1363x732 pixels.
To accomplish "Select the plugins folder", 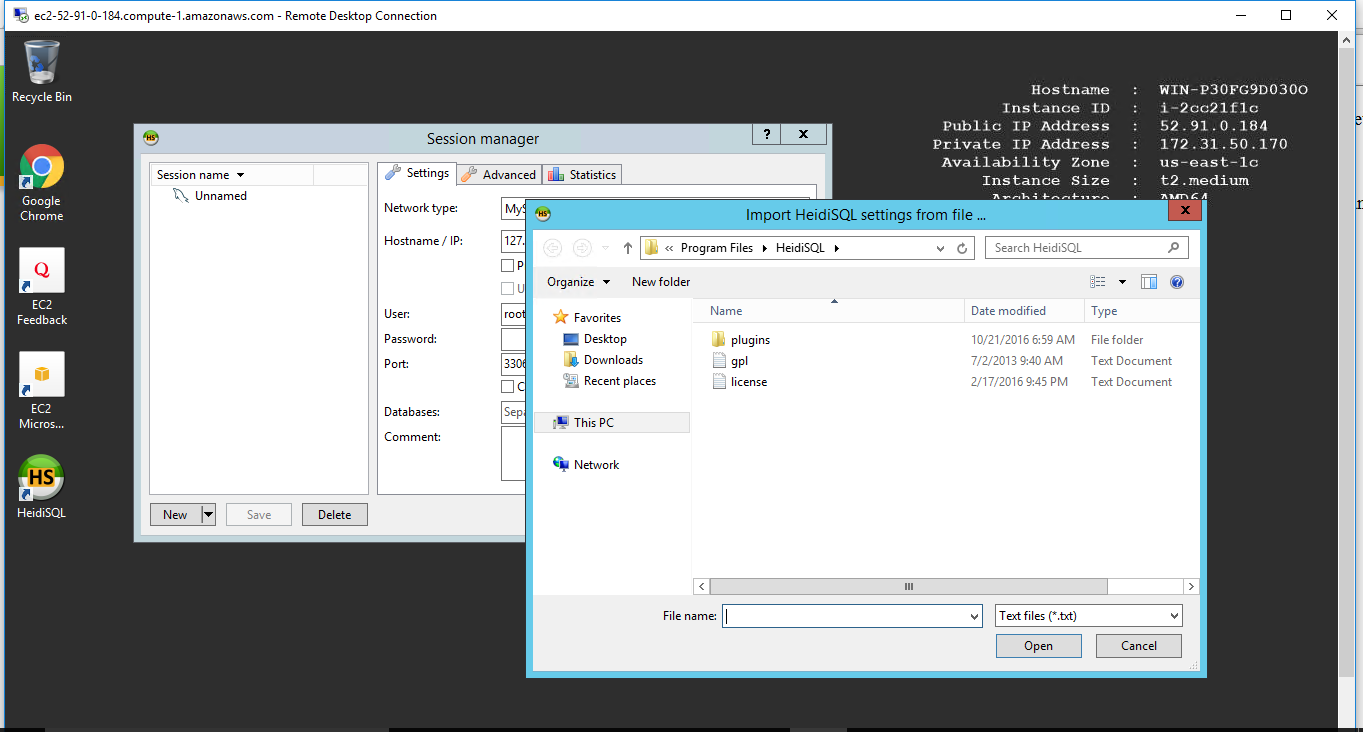I will pos(750,340).
